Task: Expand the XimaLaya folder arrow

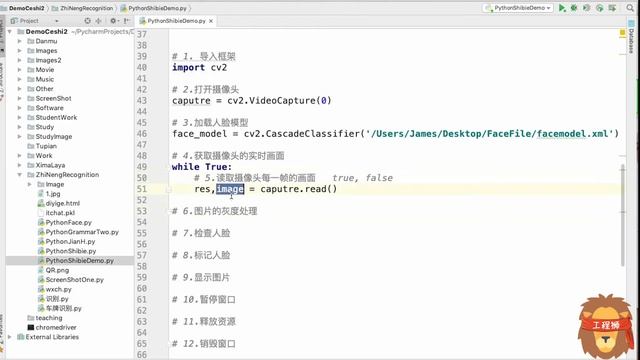Action: (19, 165)
